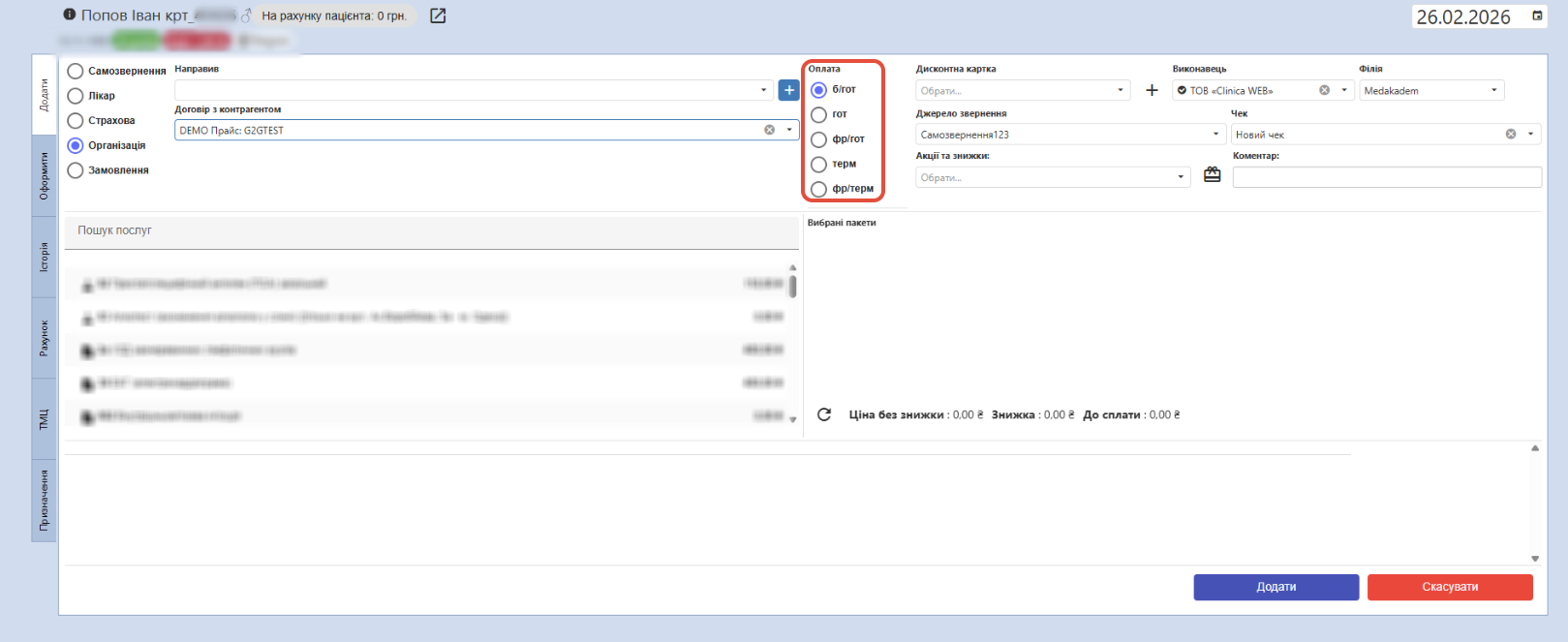Screen dimensions: 1568x642
Task: Switch to the Призначення side tab
Action: click(x=45, y=501)
